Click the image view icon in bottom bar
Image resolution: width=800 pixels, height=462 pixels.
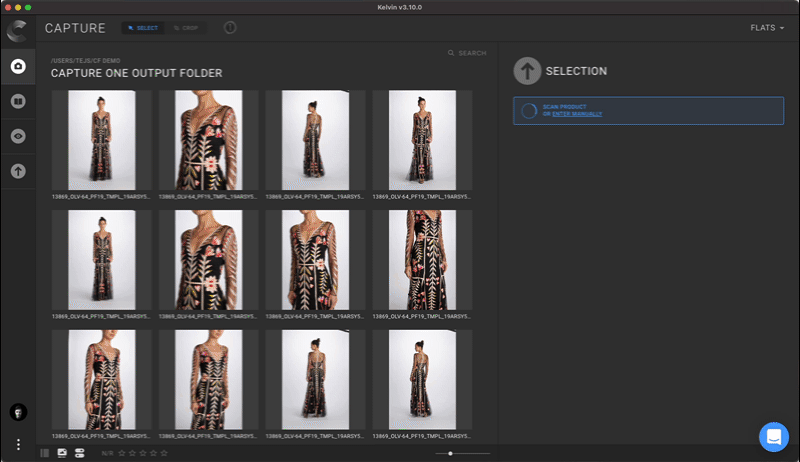(x=62, y=453)
